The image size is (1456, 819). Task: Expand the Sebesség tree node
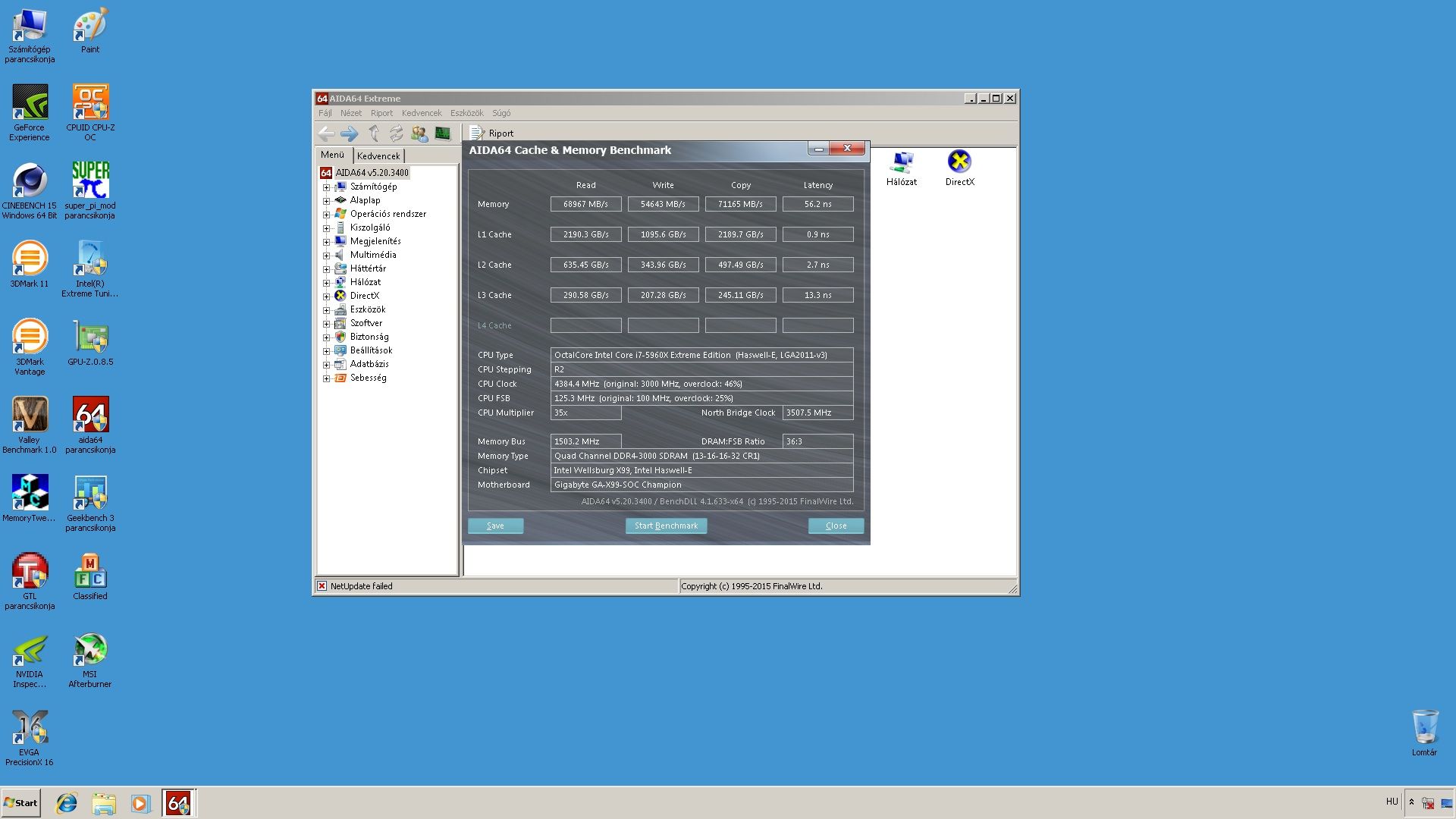(x=326, y=378)
